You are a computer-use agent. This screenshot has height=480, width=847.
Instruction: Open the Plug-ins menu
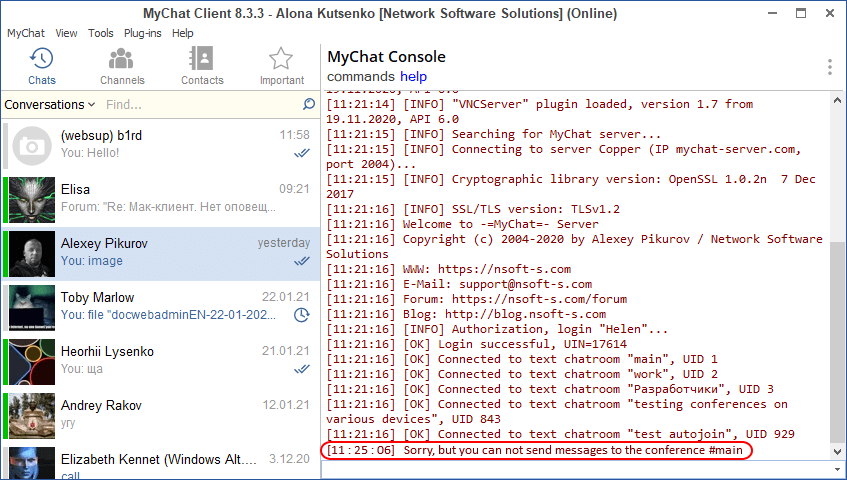click(x=143, y=33)
